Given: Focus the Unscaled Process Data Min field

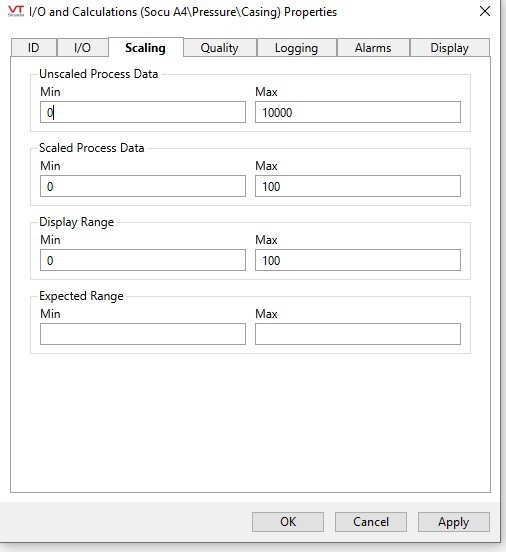Looking at the screenshot, I should (143, 112).
